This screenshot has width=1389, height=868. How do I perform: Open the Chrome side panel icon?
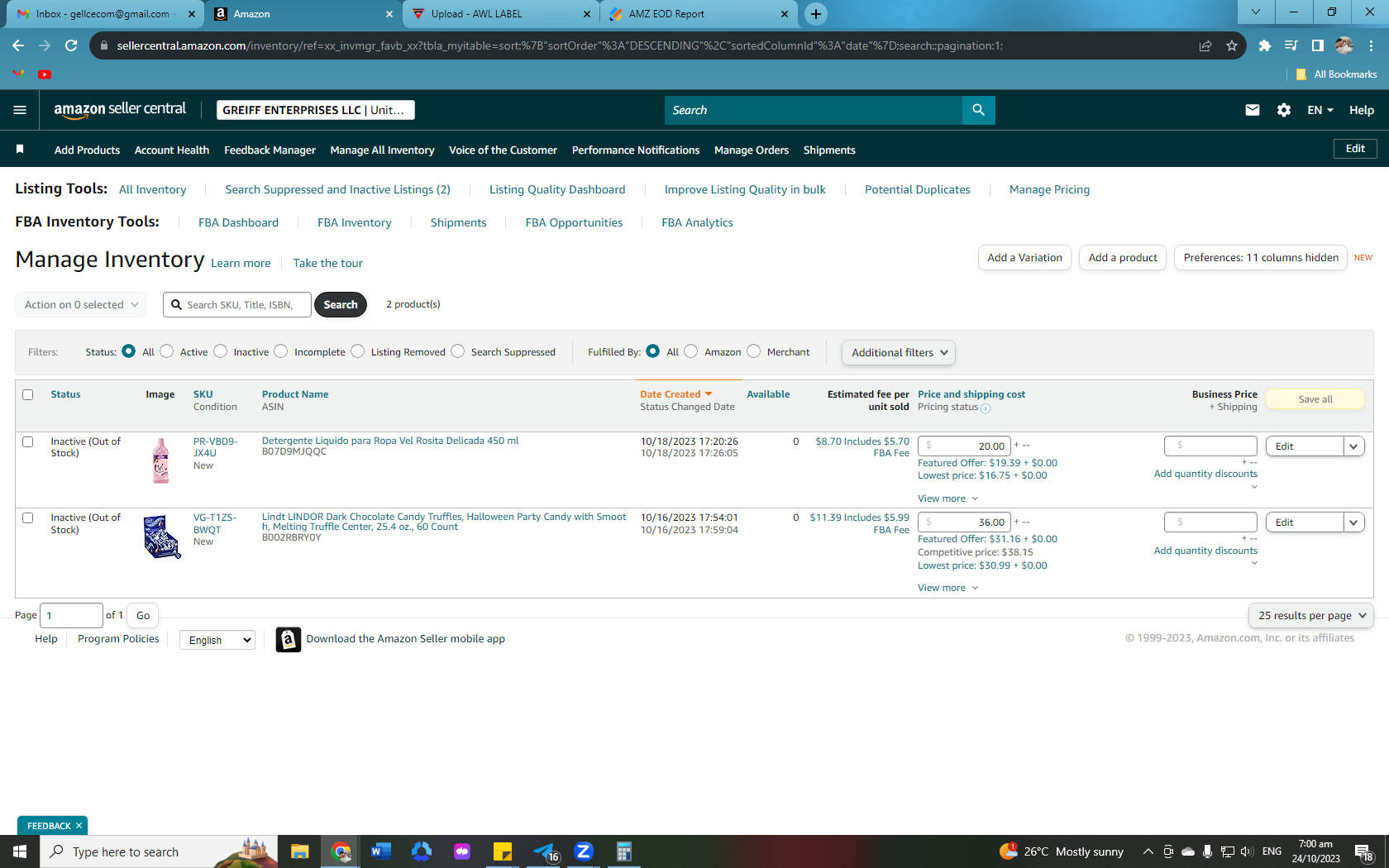click(x=1318, y=45)
